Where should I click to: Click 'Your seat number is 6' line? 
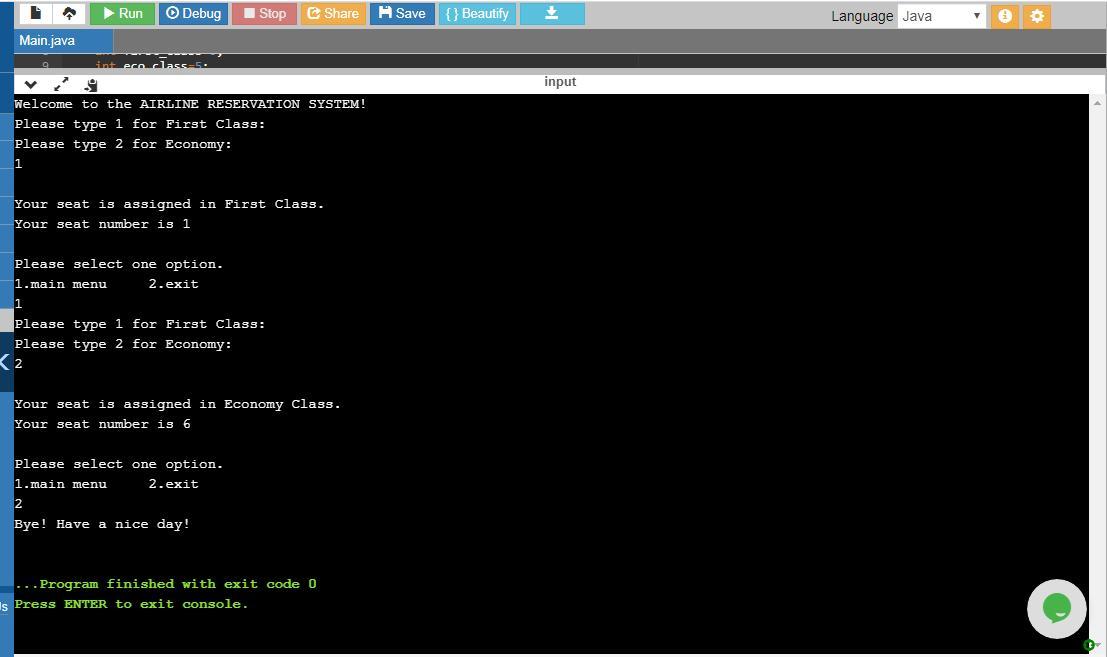(102, 424)
